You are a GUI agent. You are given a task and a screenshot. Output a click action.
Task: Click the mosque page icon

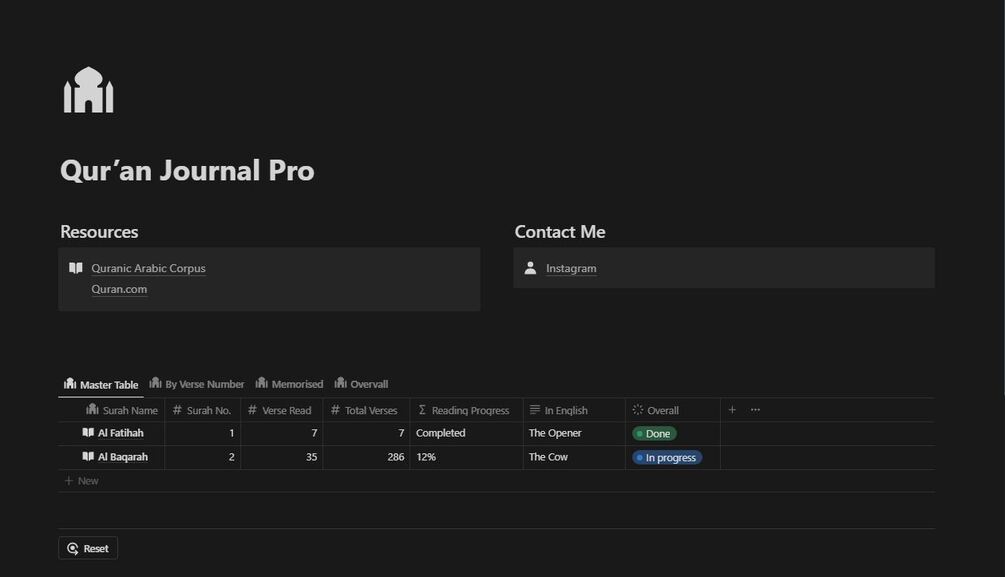pyautogui.click(x=89, y=90)
